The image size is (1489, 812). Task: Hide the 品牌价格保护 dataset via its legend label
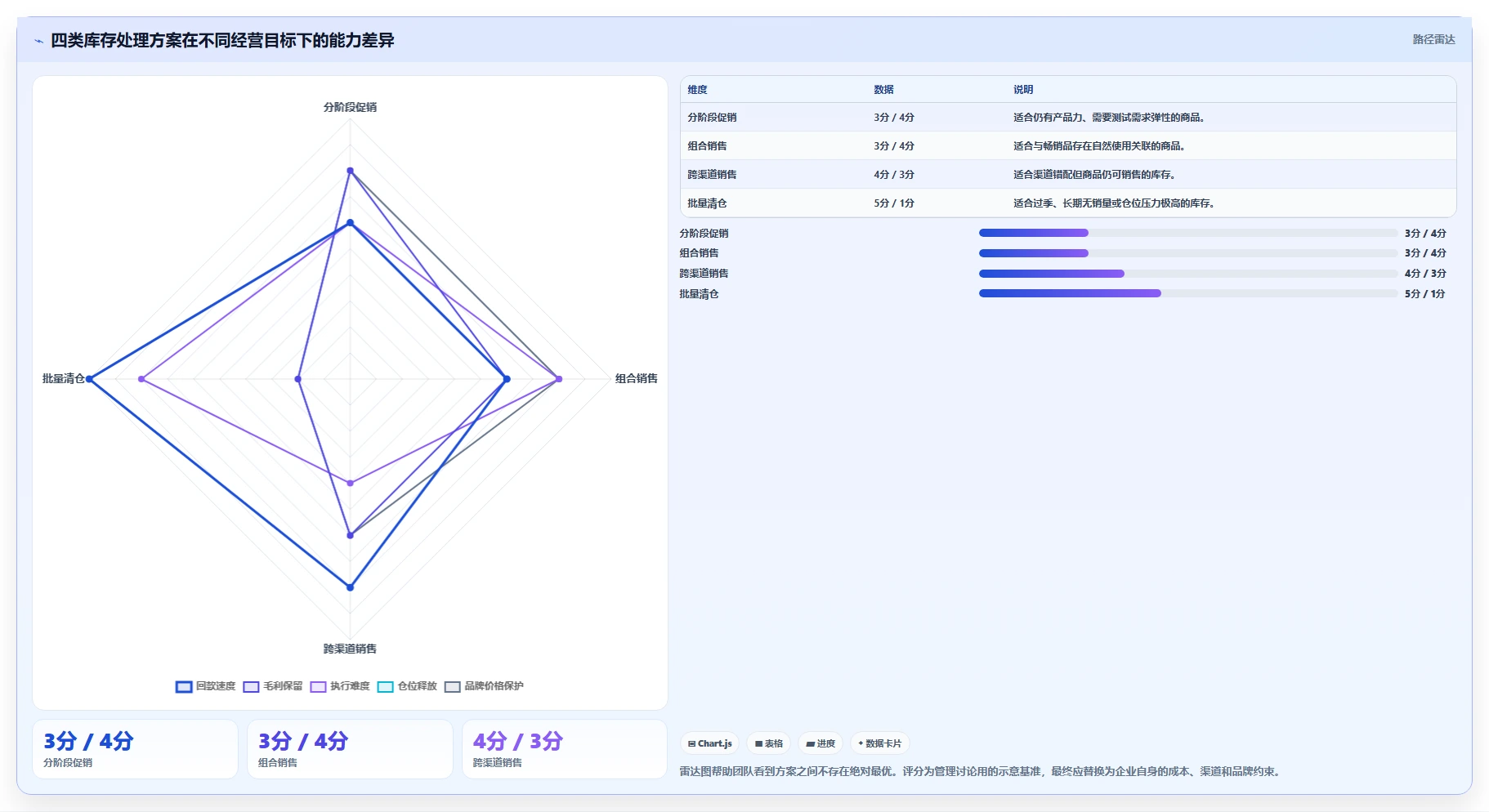click(x=494, y=686)
